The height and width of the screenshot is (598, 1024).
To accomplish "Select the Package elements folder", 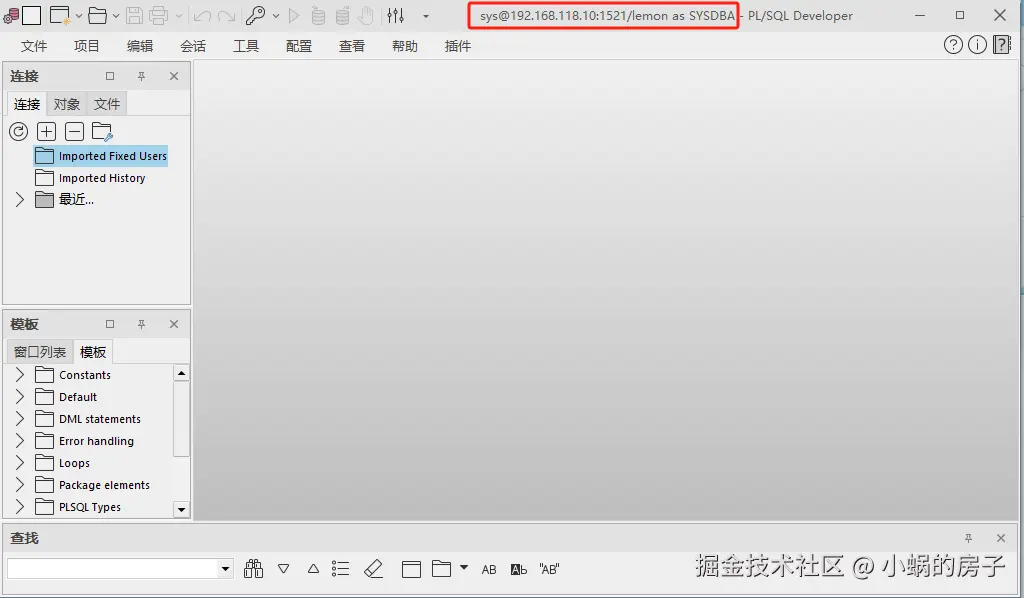I will click(92, 485).
